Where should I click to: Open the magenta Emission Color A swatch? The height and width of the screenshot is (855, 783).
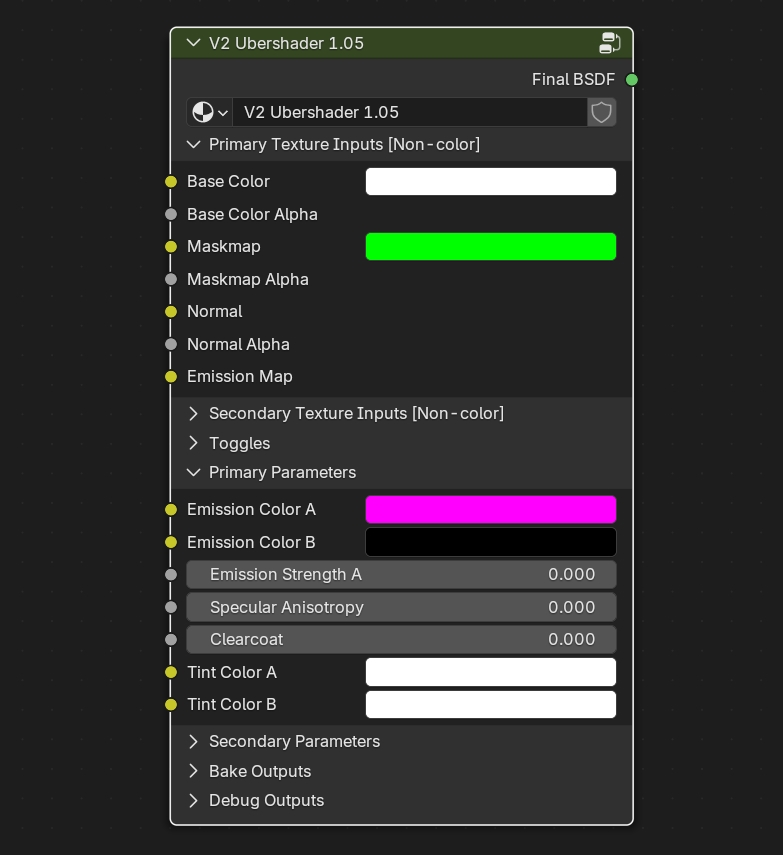coord(491,509)
